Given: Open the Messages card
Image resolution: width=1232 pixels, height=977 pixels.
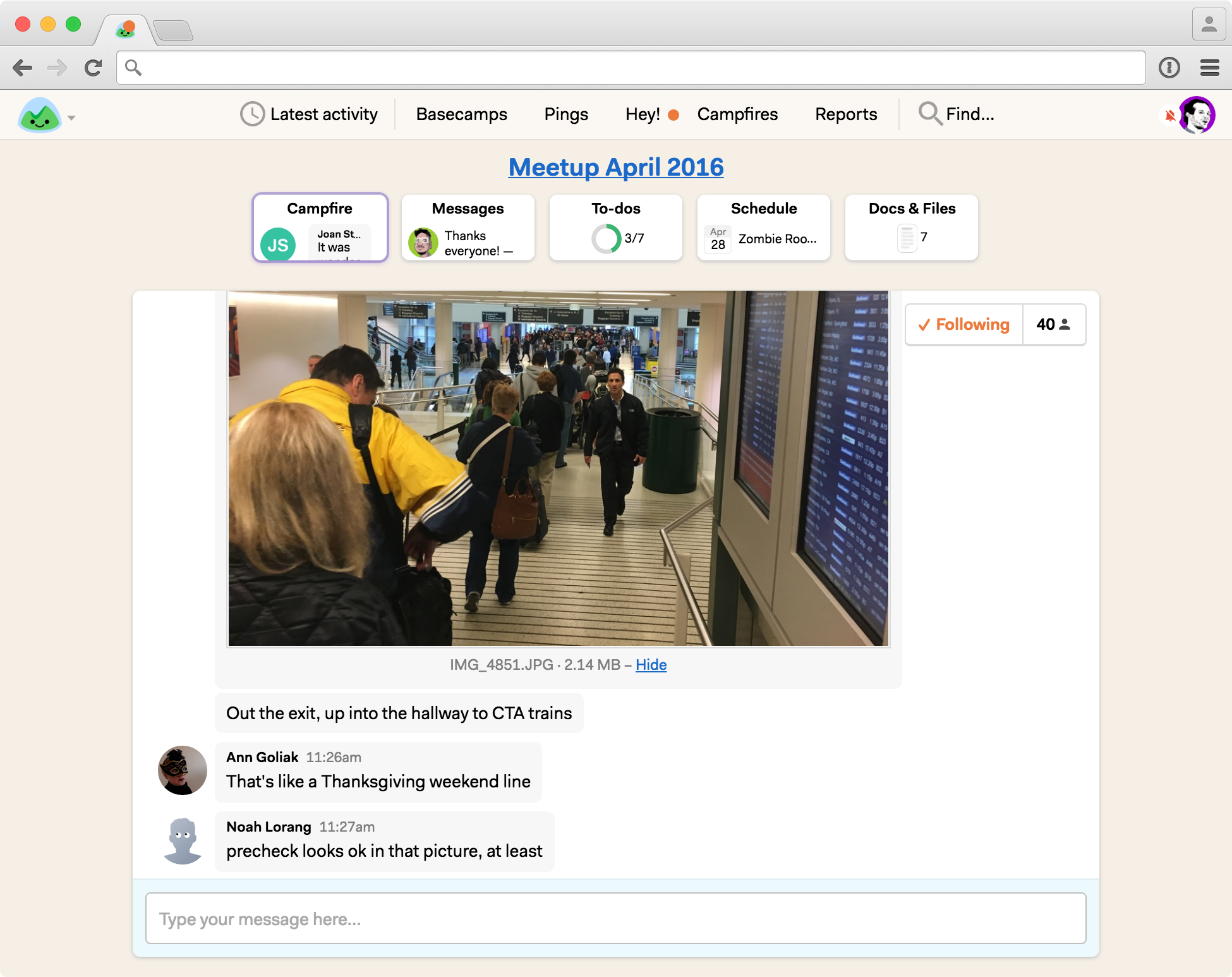Looking at the screenshot, I should (x=468, y=228).
